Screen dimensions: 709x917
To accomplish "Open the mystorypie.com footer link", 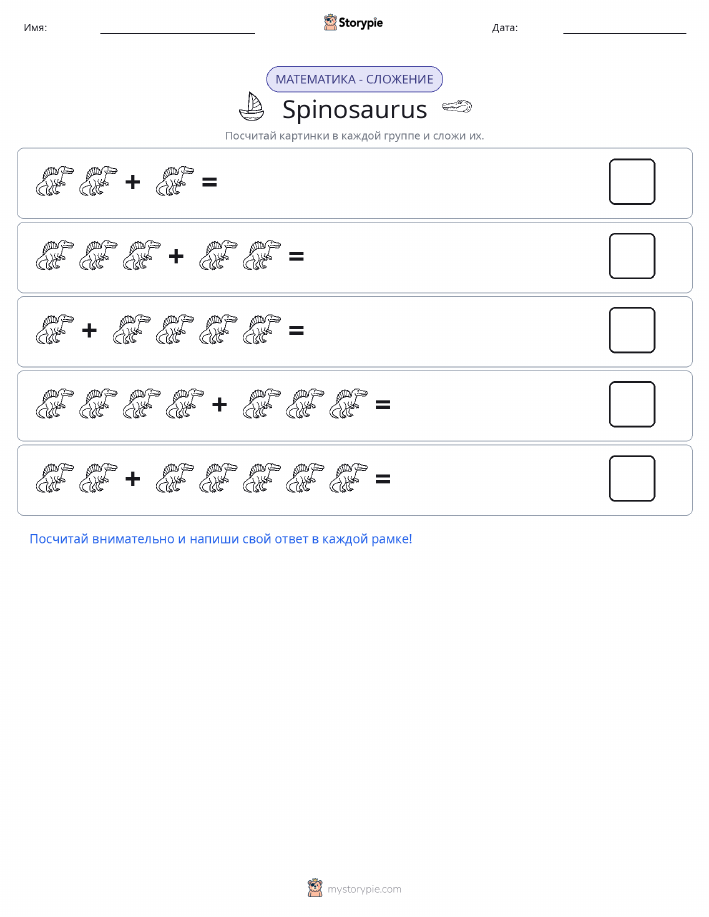I will tap(364, 889).
